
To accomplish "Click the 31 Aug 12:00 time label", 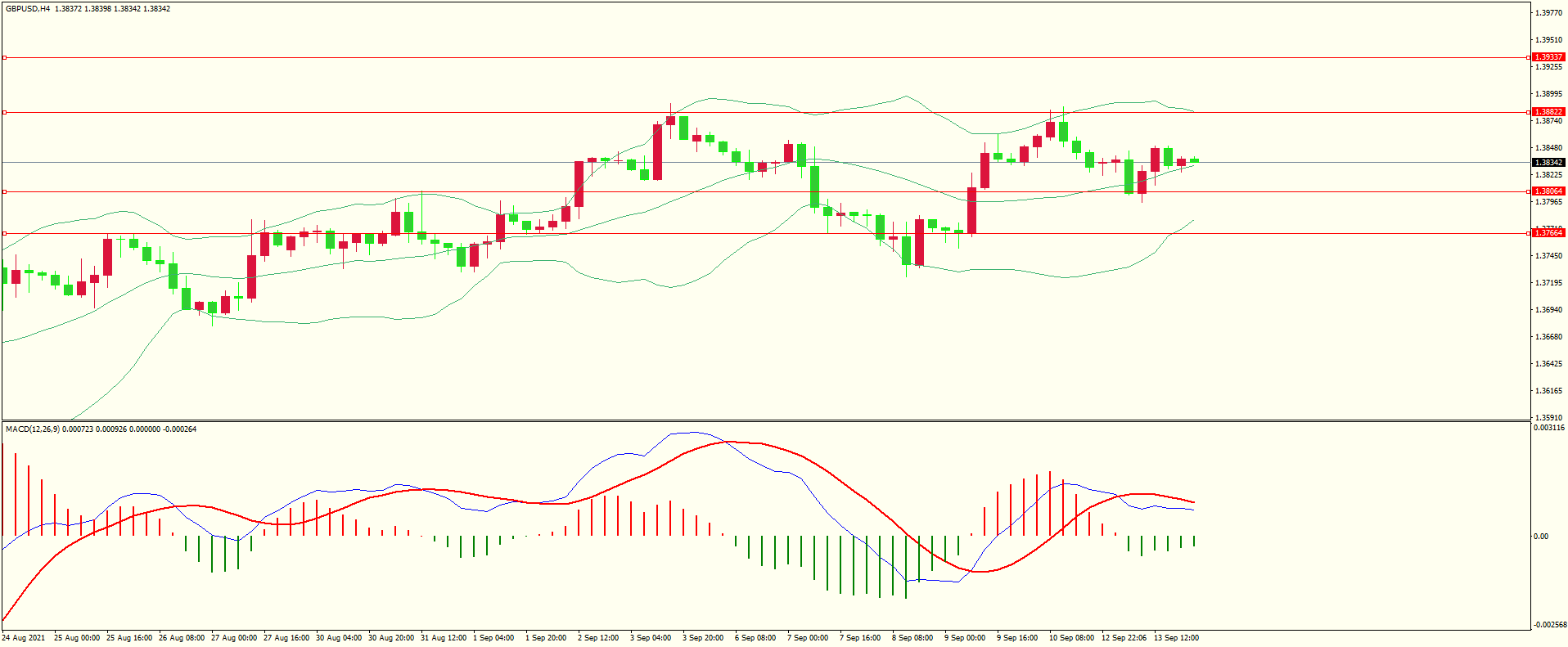I will tap(444, 638).
